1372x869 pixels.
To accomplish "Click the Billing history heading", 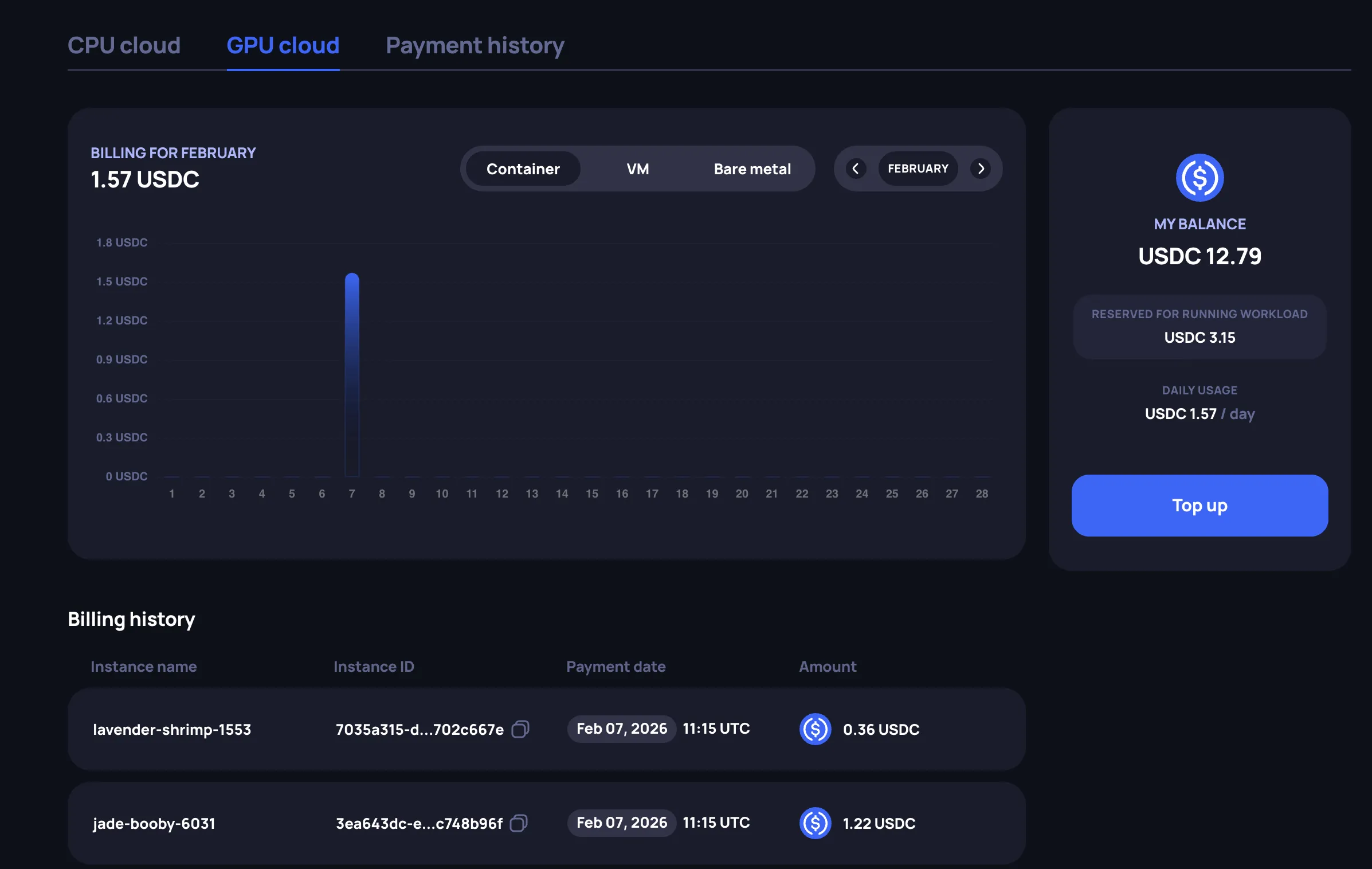I will [131, 619].
